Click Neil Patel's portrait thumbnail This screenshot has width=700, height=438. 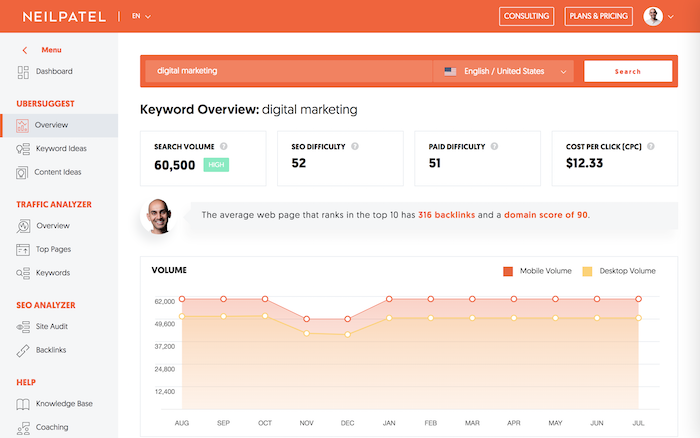(159, 216)
